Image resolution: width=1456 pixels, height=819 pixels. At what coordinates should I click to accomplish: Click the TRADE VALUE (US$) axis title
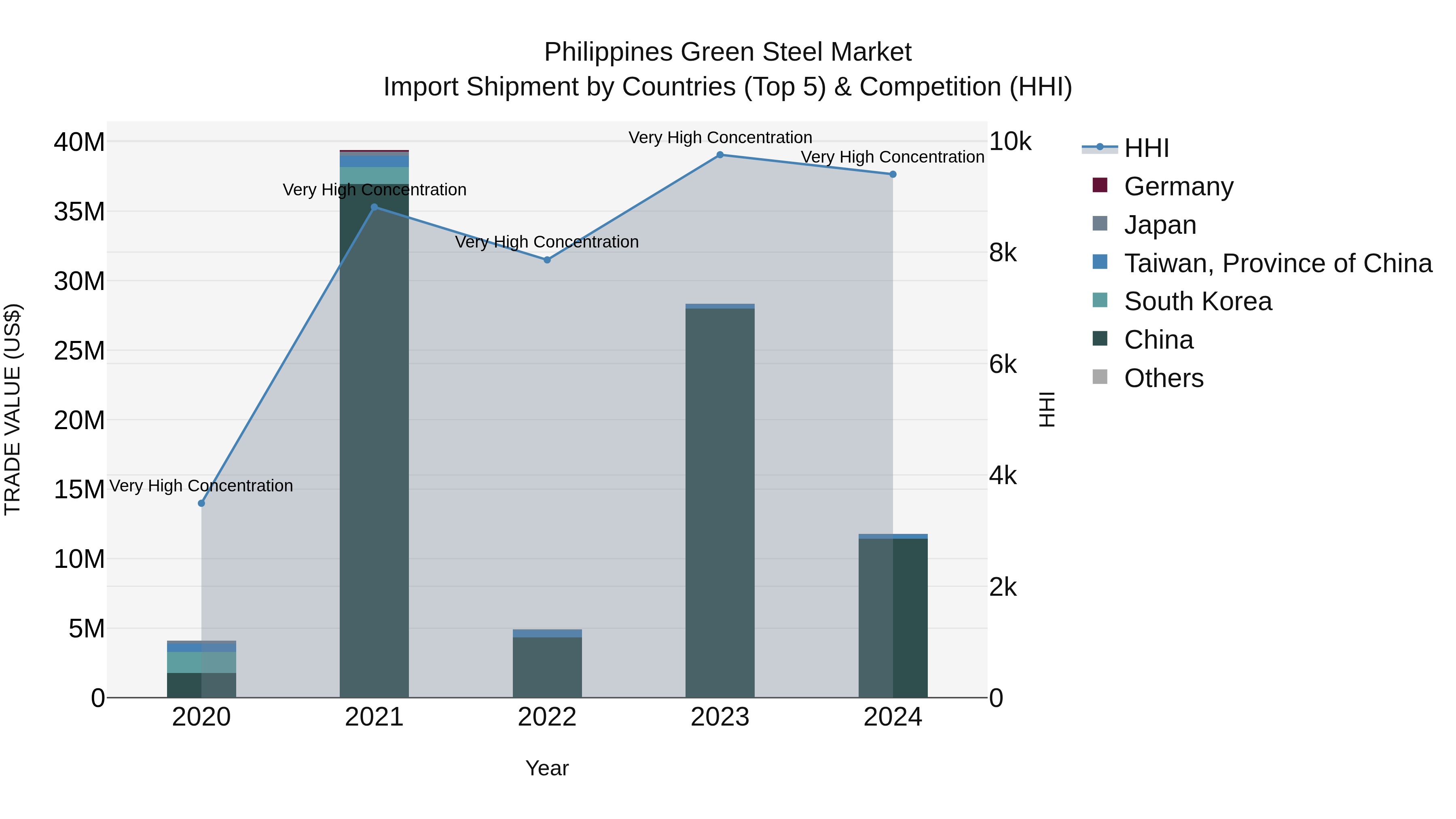tap(13, 409)
